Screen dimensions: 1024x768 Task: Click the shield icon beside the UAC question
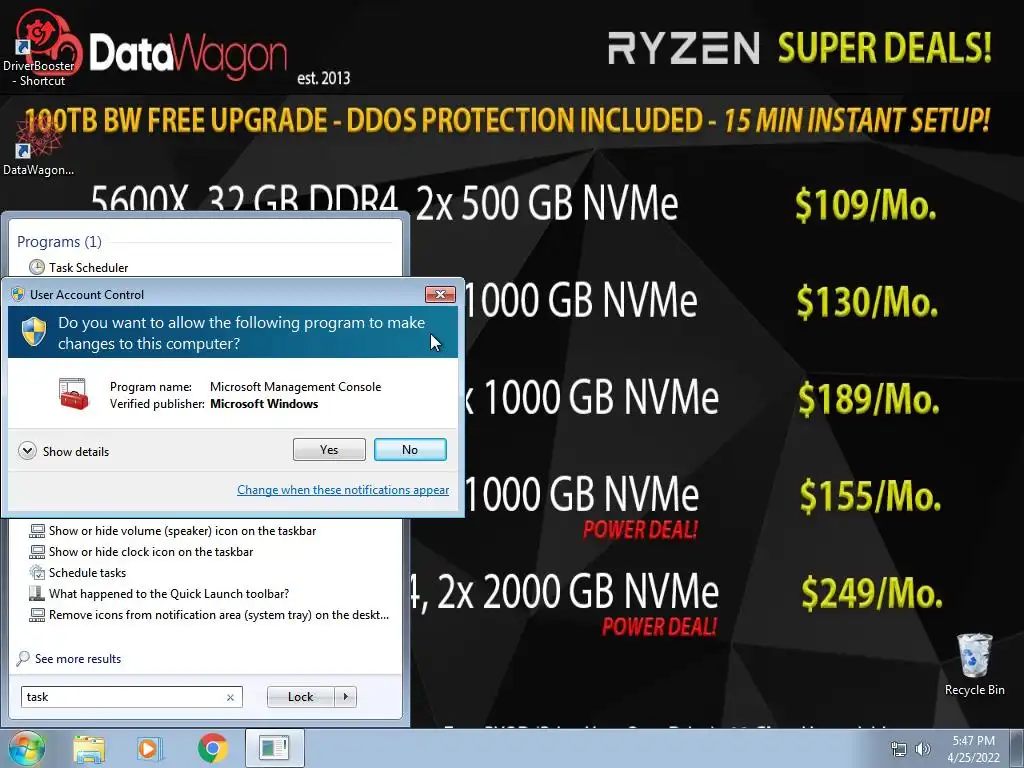(x=34, y=332)
